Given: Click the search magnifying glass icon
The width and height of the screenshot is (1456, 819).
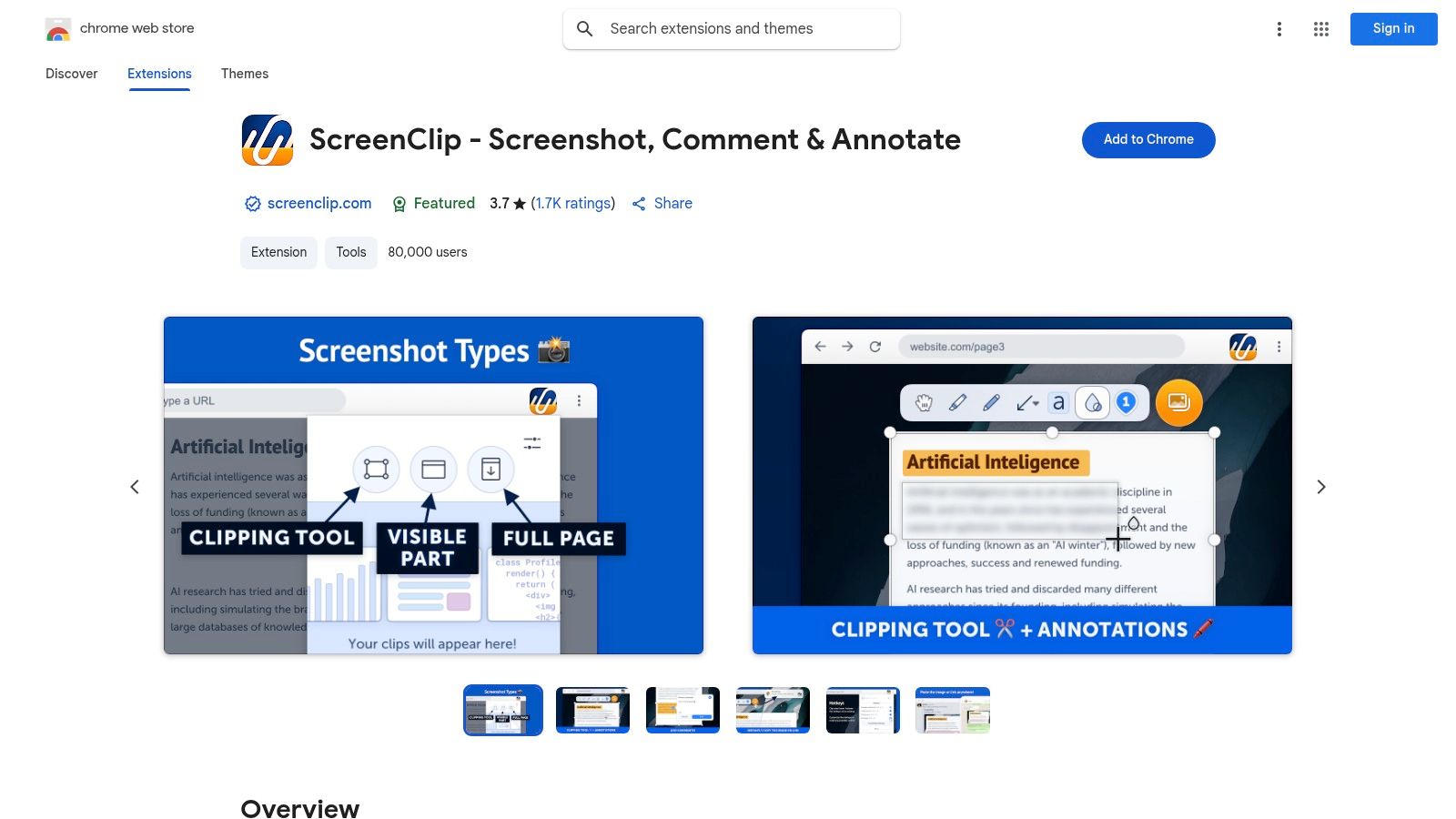Looking at the screenshot, I should click(585, 28).
